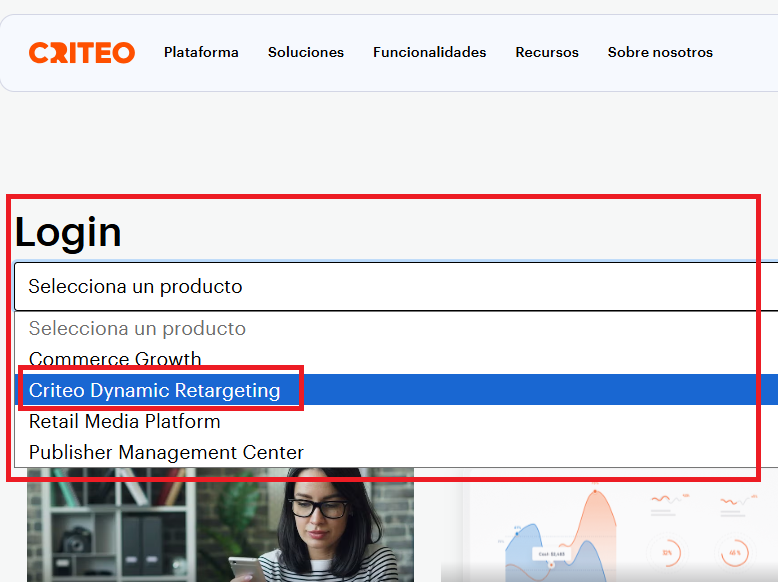This screenshot has height=582, width=778.
Task: Click the Login heading text
Action: [68, 232]
